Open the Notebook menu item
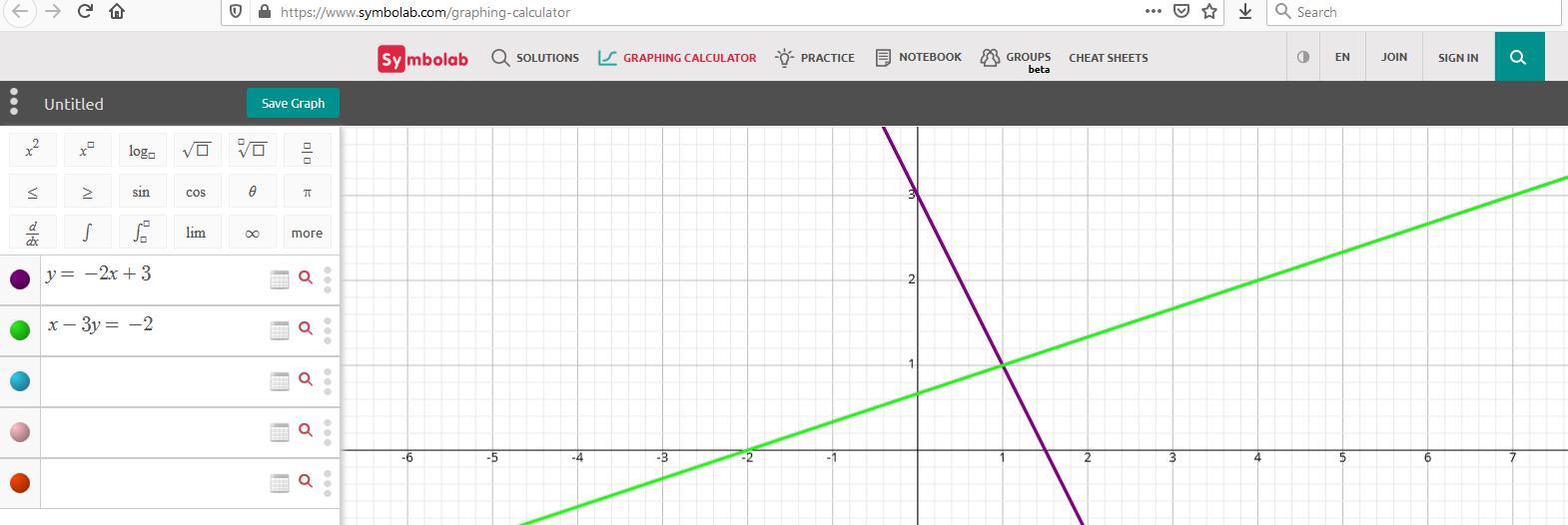 tap(919, 58)
